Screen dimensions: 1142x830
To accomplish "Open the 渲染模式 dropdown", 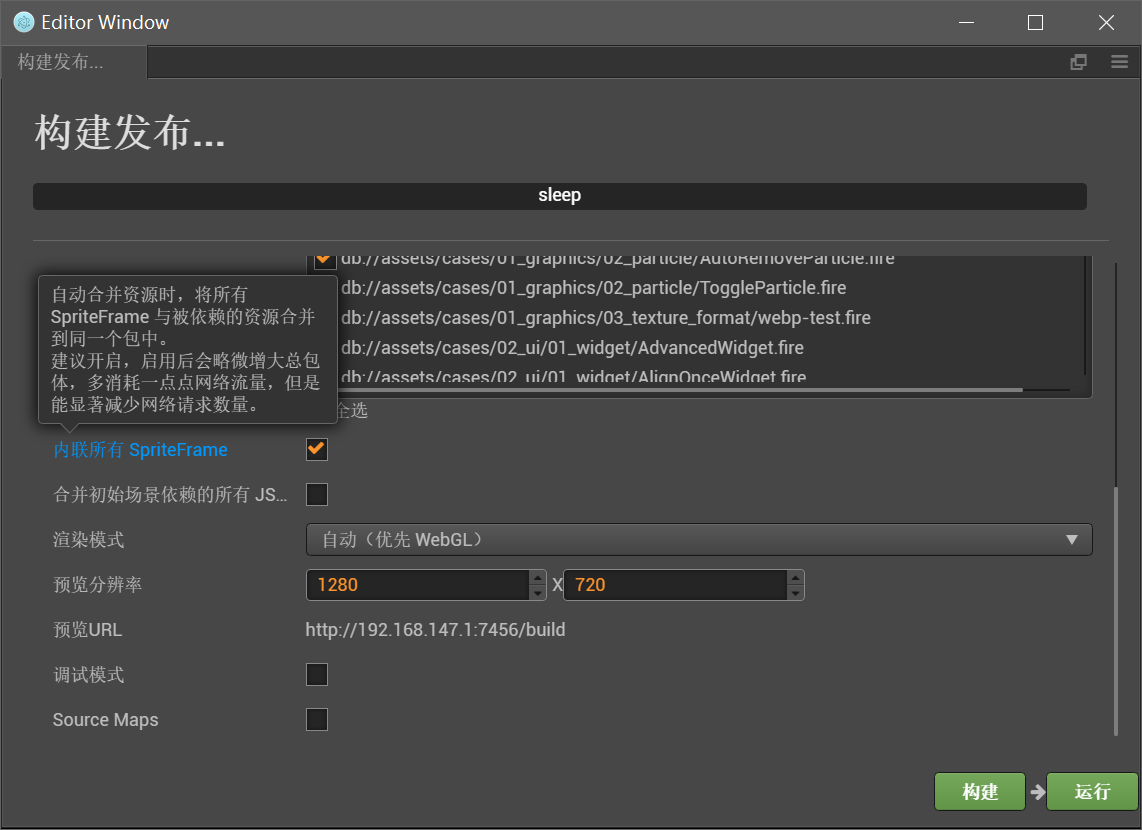I will [699, 540].
